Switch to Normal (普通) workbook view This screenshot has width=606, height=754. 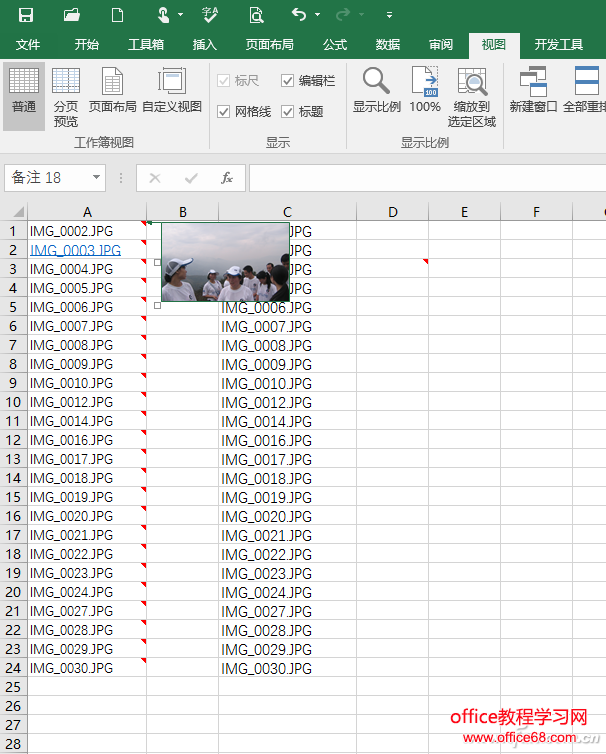tap(24, 96)
